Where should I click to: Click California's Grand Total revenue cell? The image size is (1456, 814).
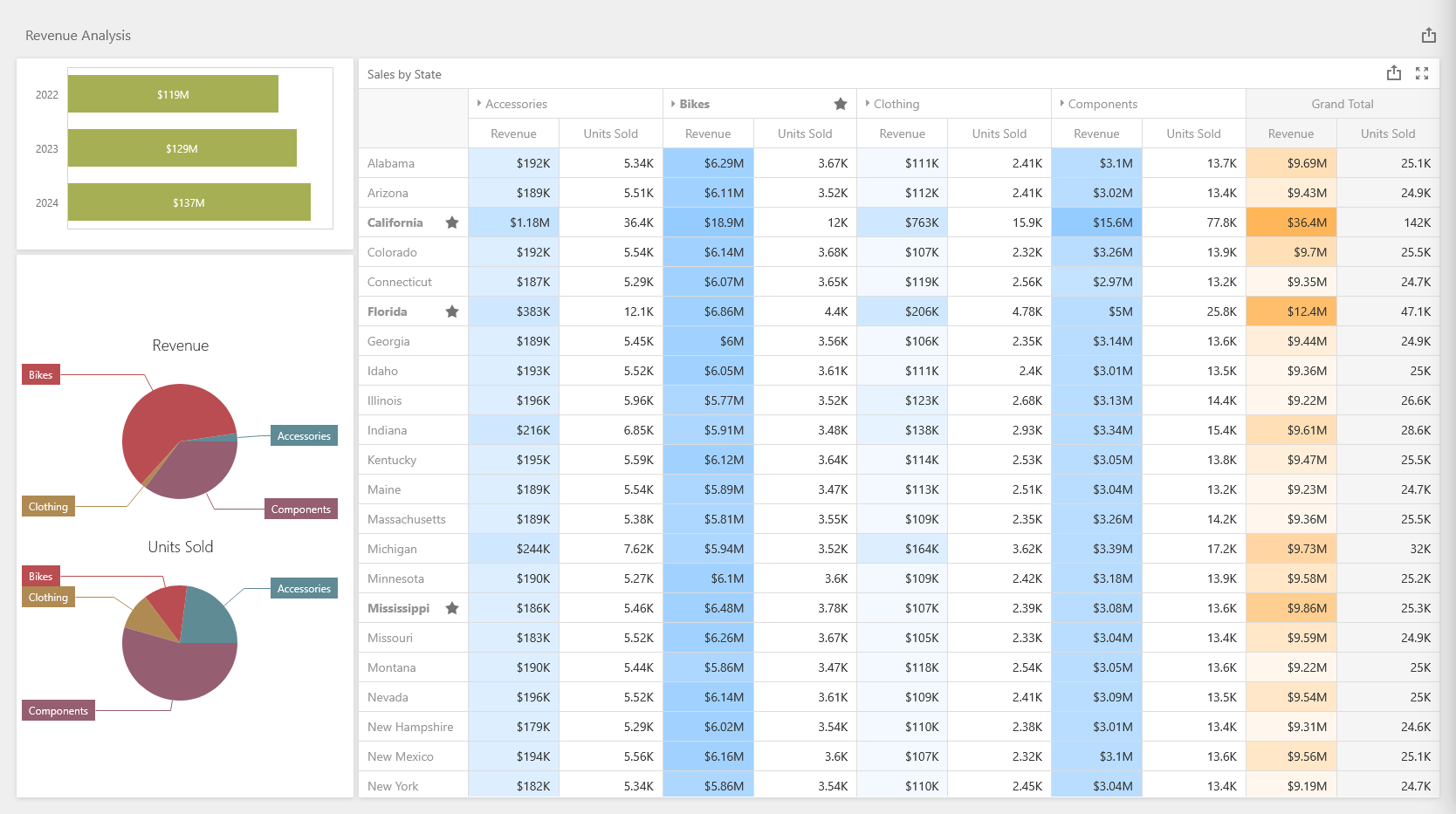[x=1291, y=222]
